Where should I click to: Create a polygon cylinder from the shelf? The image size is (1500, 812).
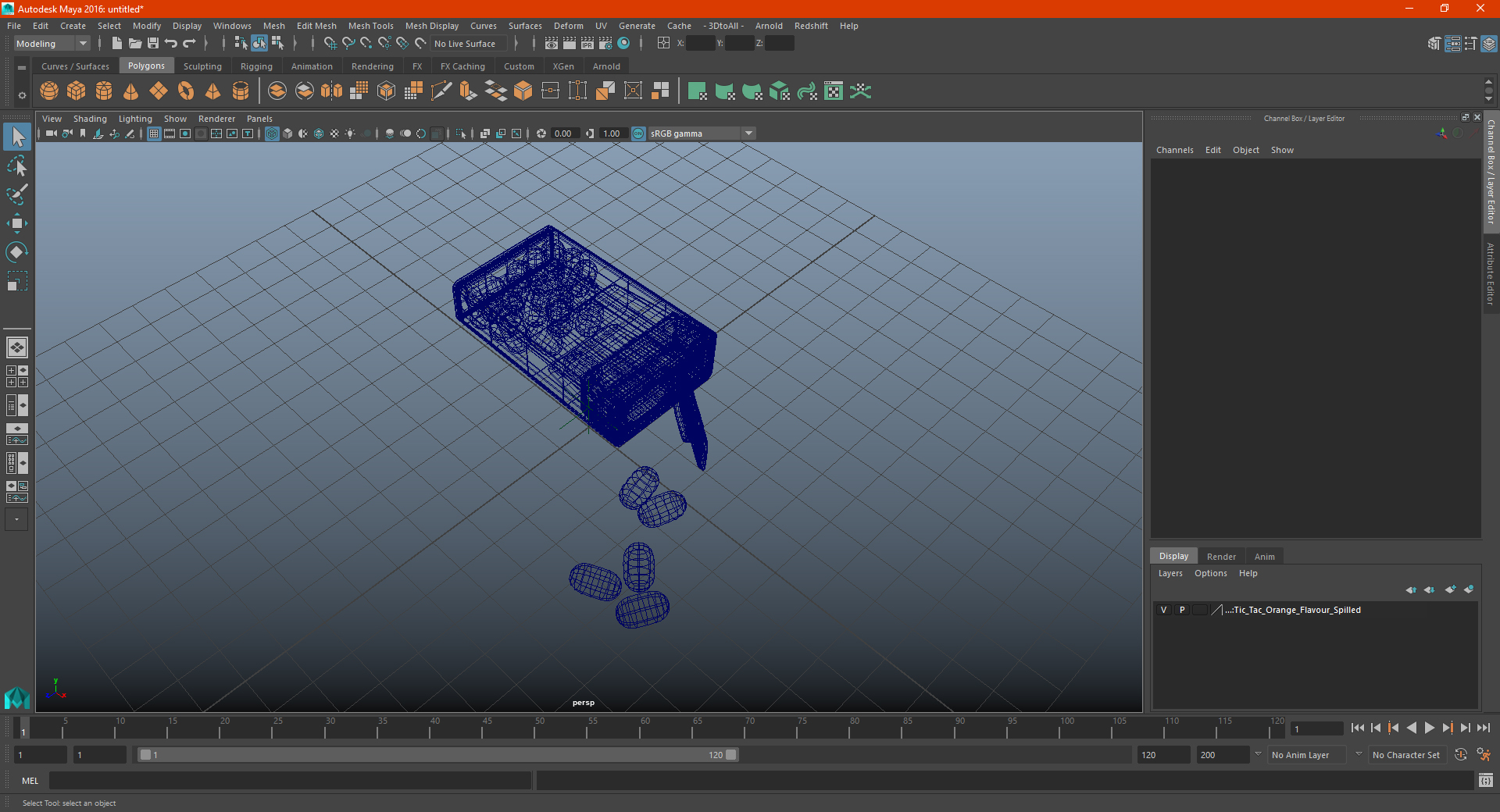(104, 91)
